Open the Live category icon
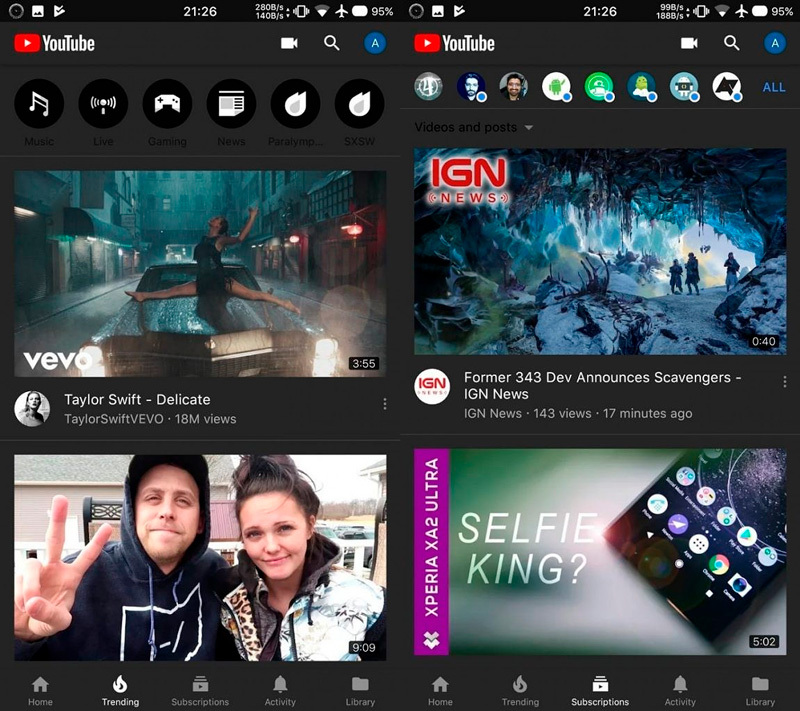The width and height of the screenshot is (800, 711). click(103, 104)
